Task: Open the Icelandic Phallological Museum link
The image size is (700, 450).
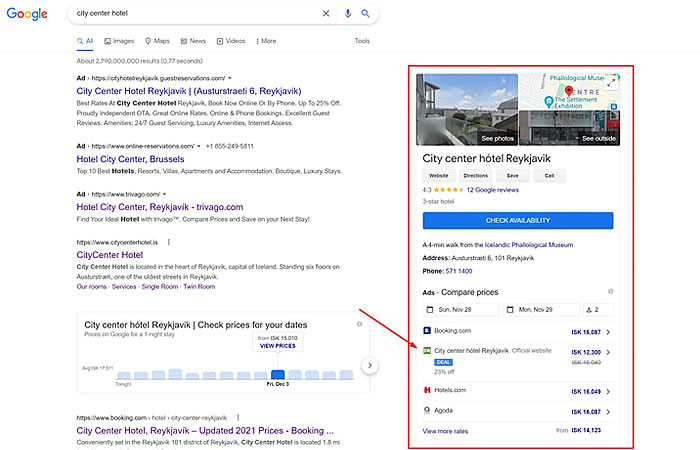Action: (x=529, y=245)
